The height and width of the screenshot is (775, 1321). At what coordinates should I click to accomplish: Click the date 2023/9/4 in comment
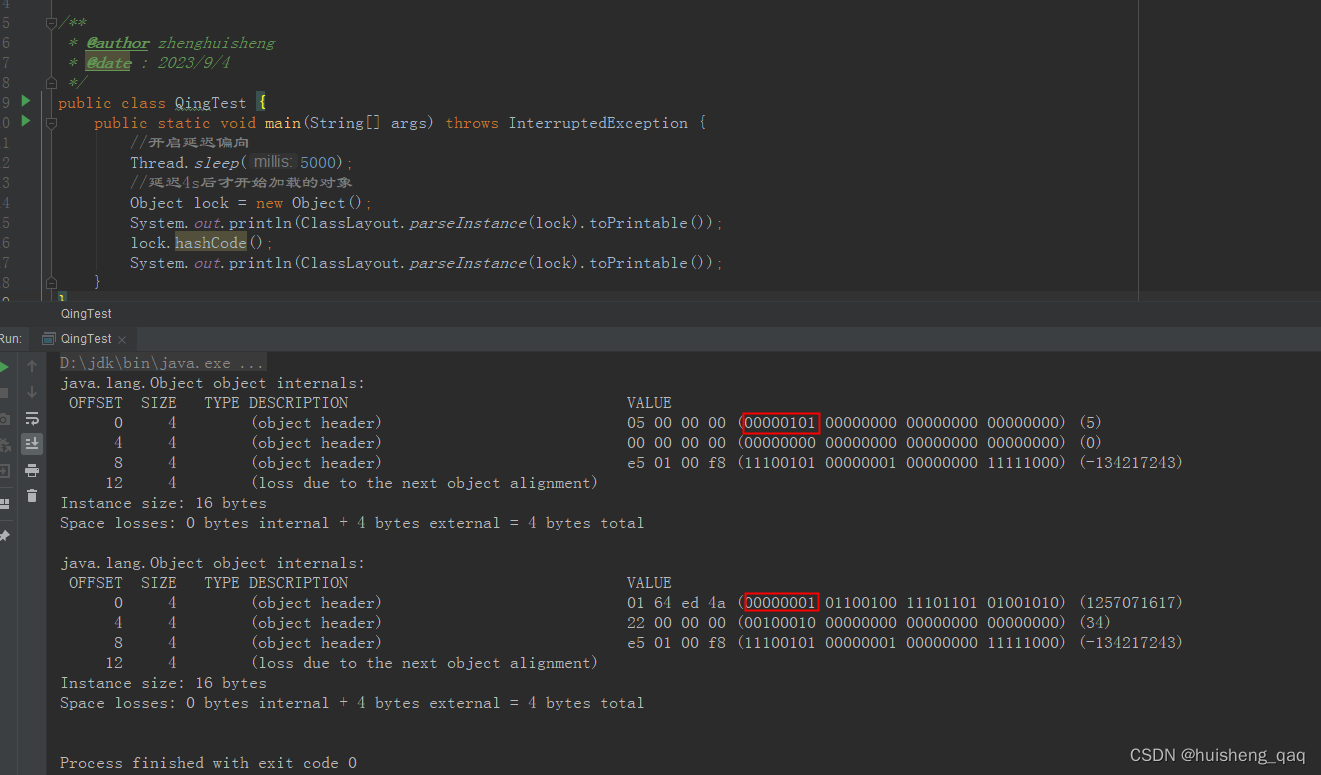coord(193,63)
